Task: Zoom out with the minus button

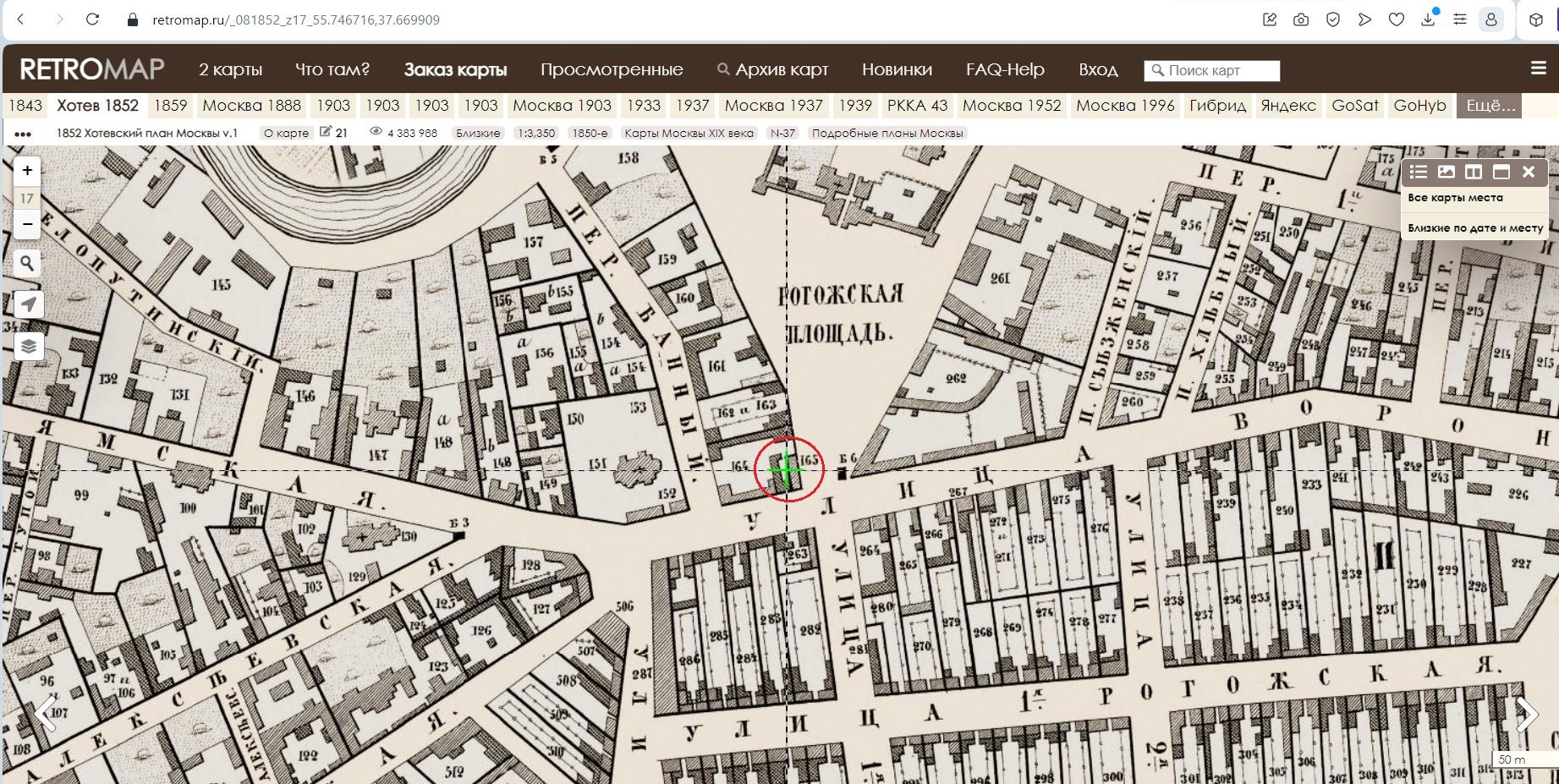Action: coord(27,224)
